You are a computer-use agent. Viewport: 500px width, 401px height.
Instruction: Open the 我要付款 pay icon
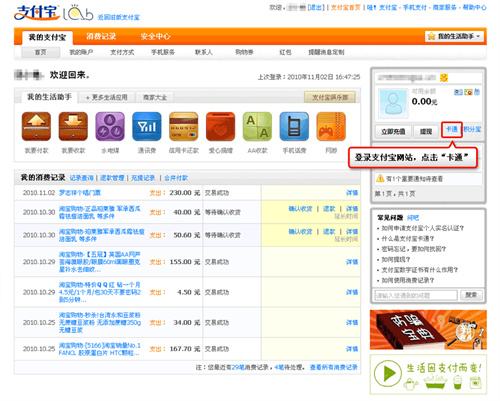[x=36, y=126]
